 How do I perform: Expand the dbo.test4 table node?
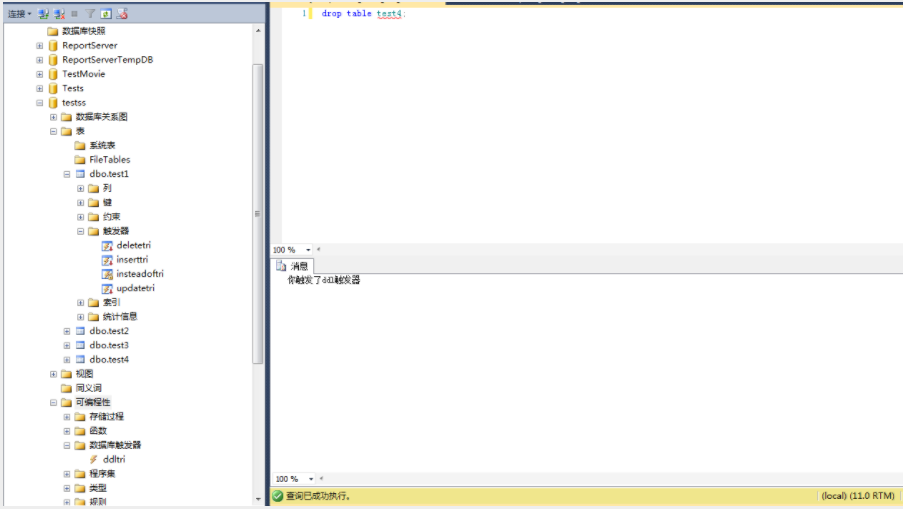point(66,359)
